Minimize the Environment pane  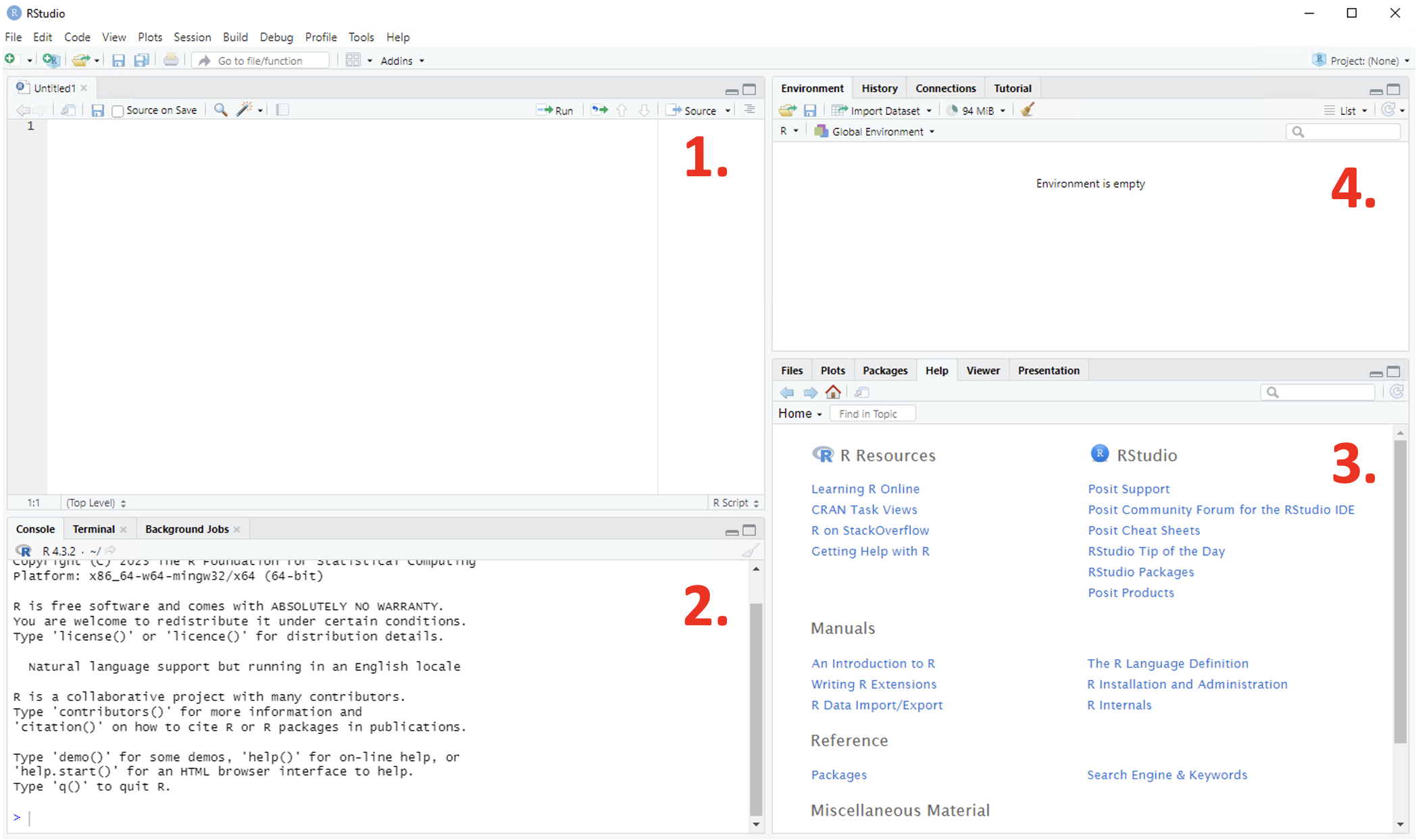point(1375,90)
